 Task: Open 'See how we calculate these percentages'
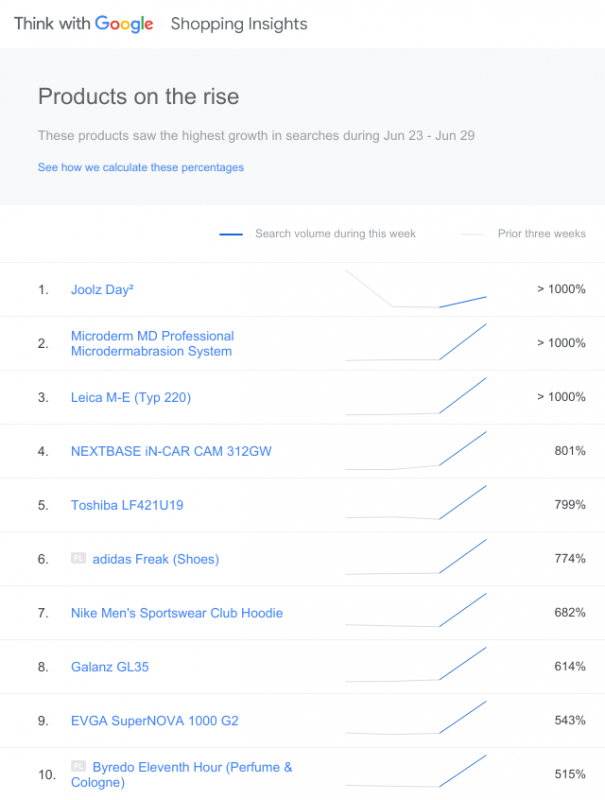141,168
